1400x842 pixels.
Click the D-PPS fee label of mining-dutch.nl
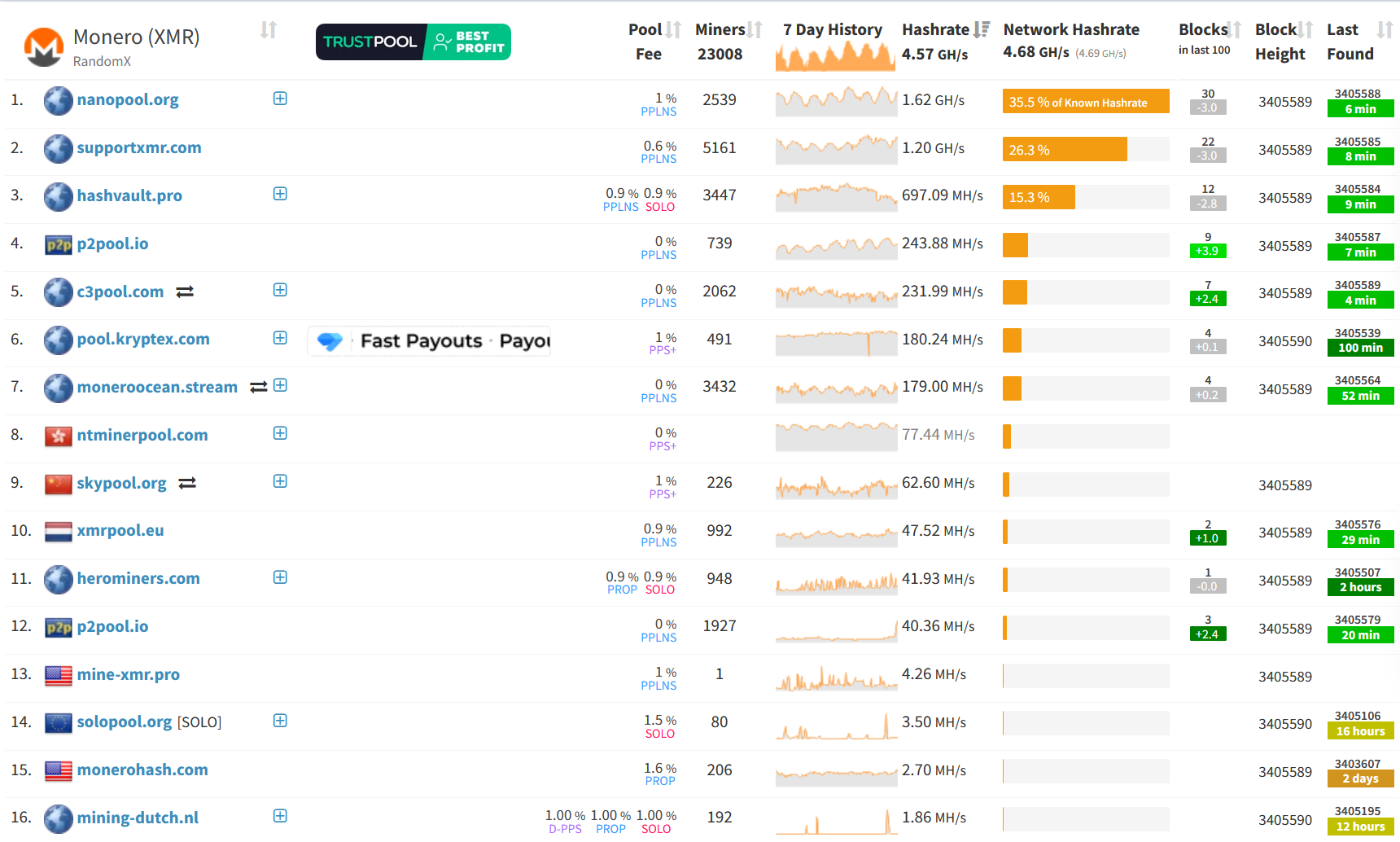565,830
